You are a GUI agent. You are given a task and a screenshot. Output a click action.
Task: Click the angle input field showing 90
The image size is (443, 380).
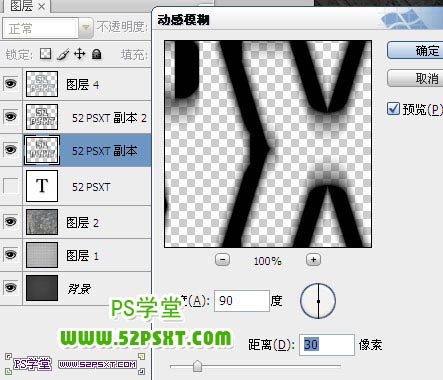[x=242, y=301]
